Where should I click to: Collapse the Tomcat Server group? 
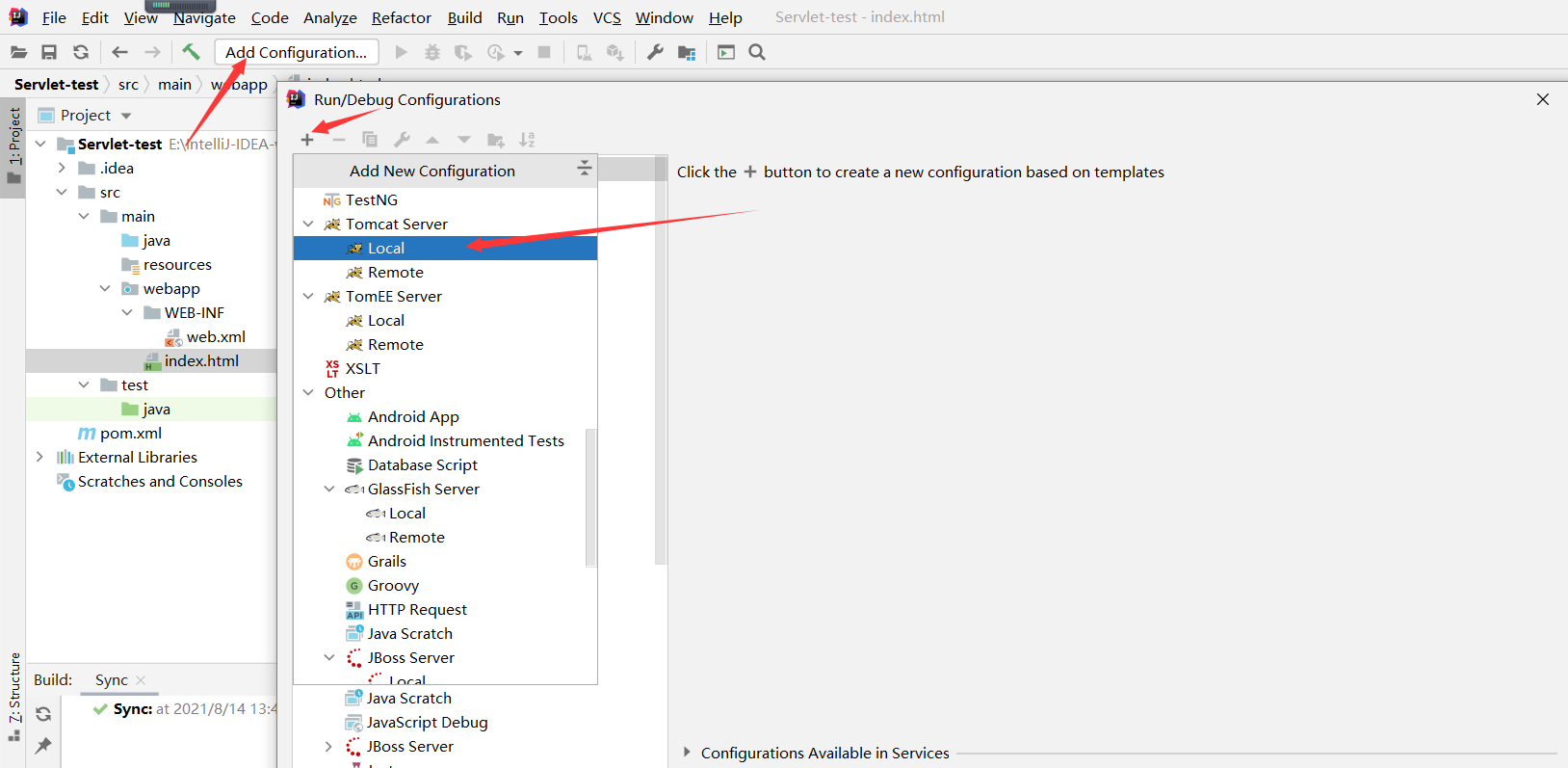coord(308,224)
